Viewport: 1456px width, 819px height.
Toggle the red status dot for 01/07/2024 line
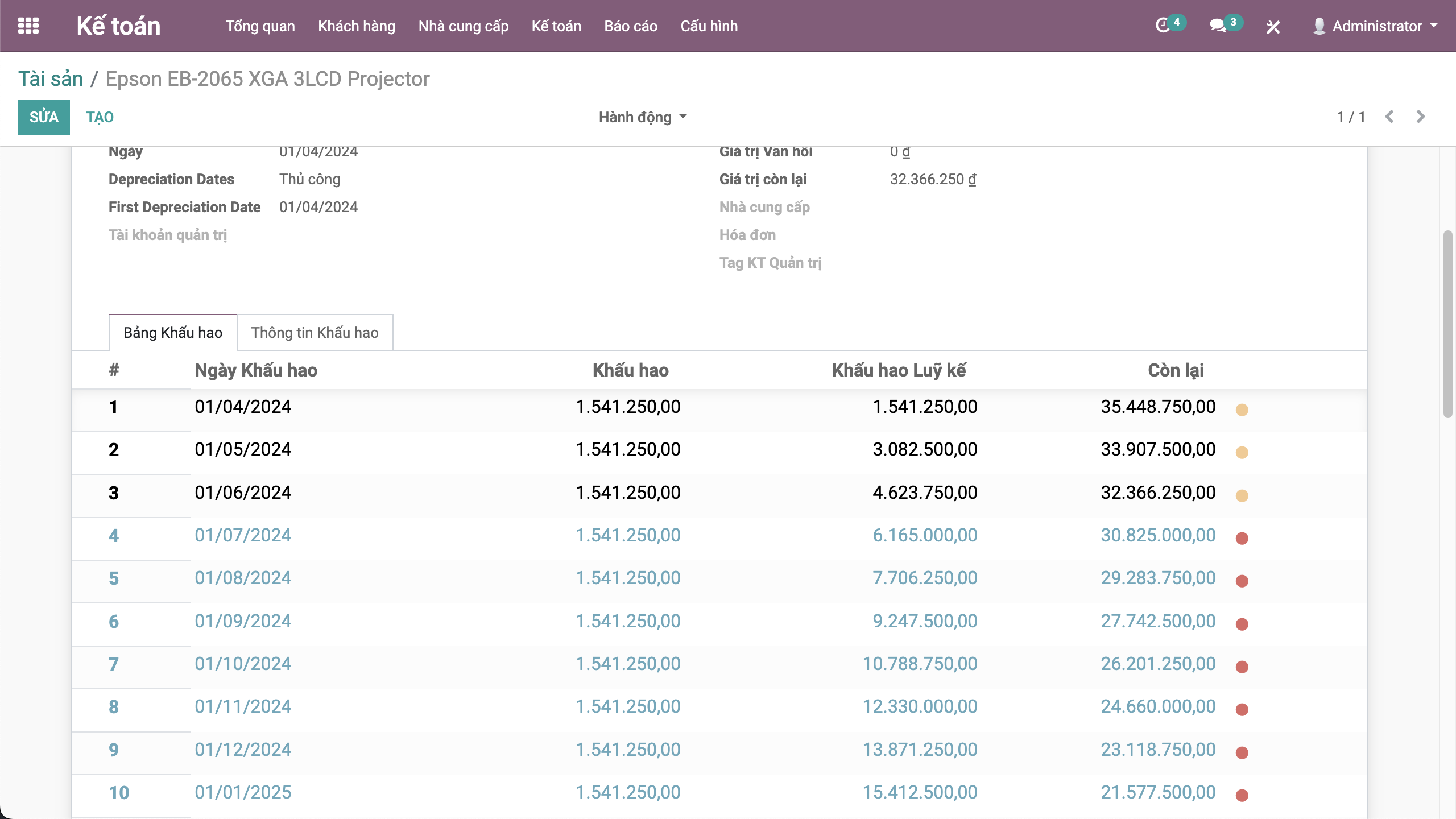click(x=1242, y=538)
